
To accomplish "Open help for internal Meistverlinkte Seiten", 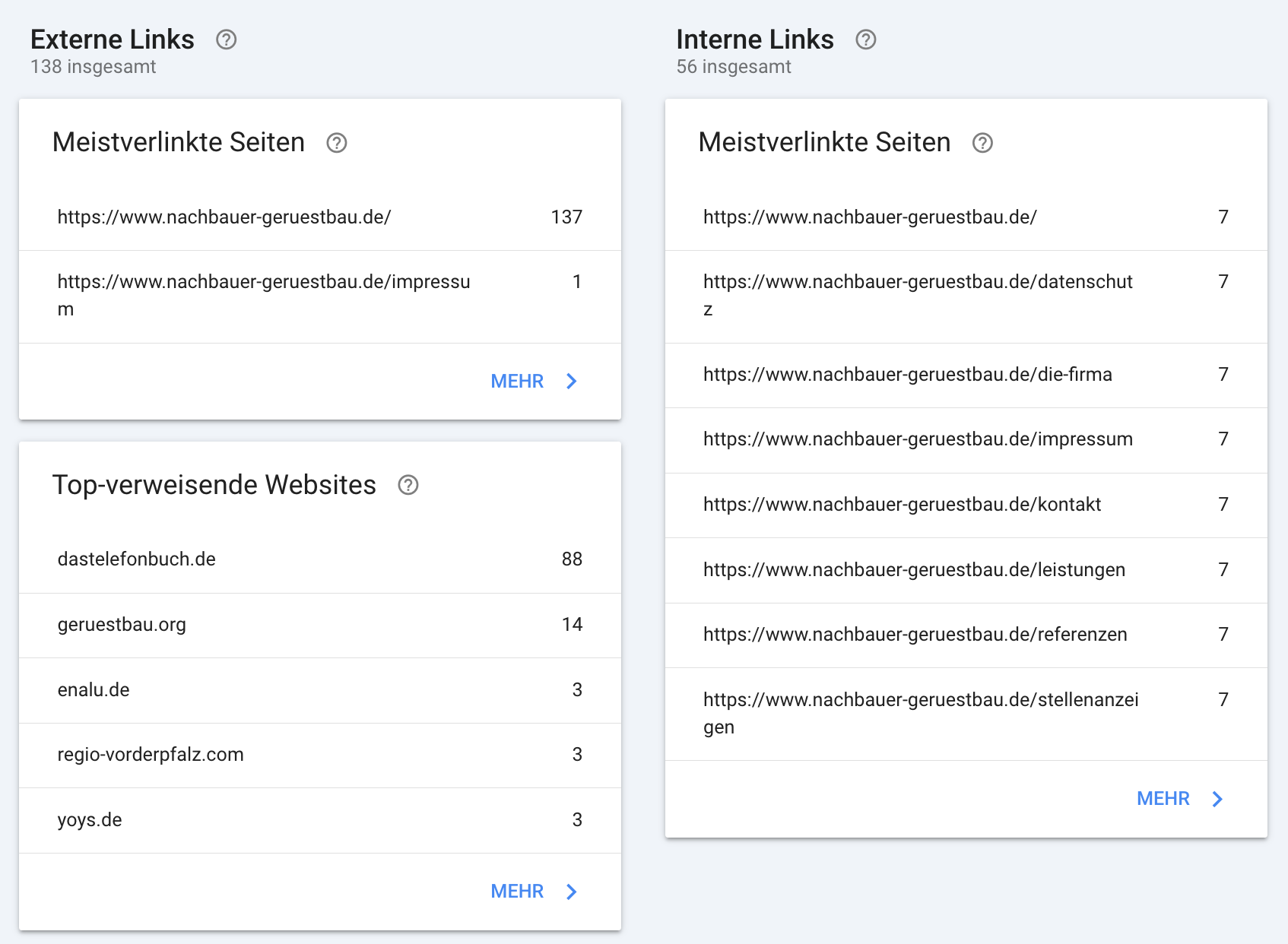I will pyautogui.click(x=982, y=143).
